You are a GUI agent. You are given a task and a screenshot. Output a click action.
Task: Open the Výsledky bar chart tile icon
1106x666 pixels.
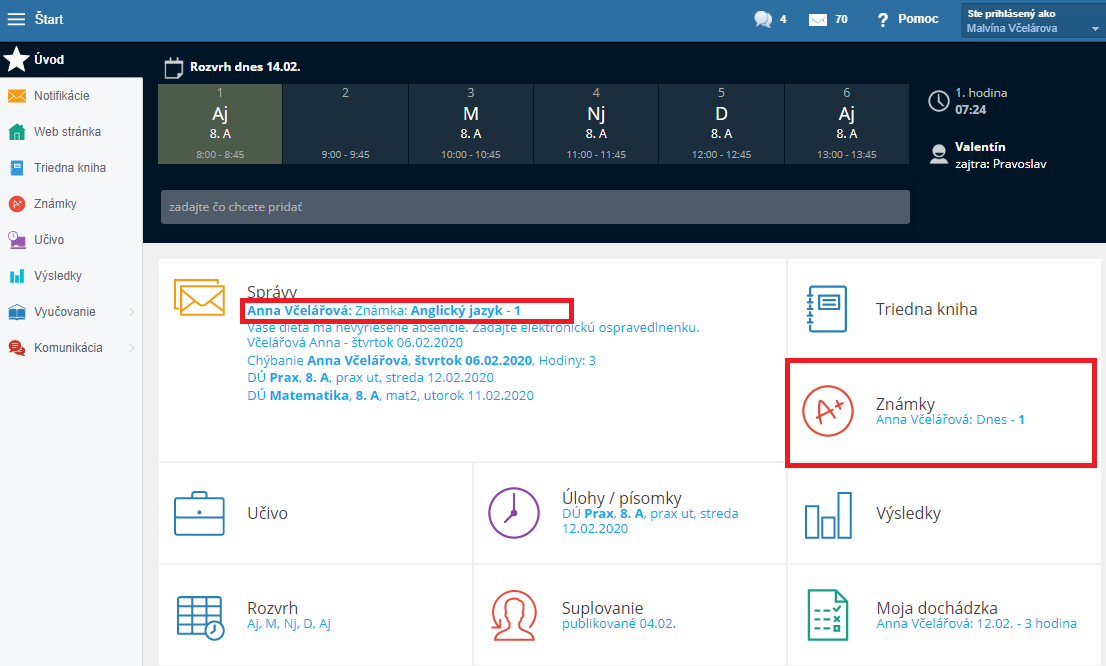pyautogui.click(x=827, y=514)
